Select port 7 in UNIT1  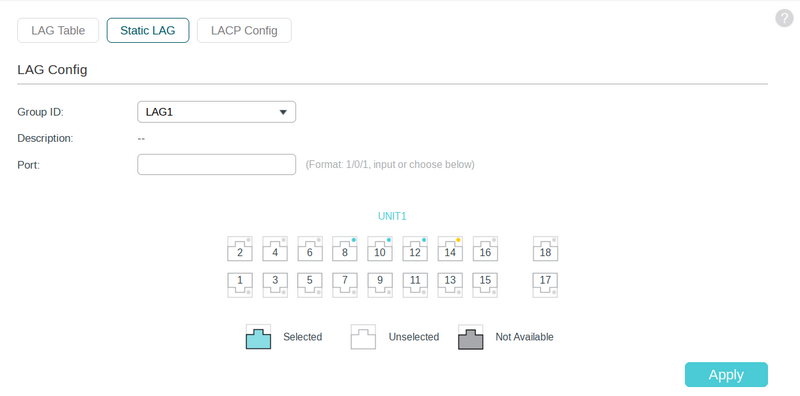(x=345, y=285)
